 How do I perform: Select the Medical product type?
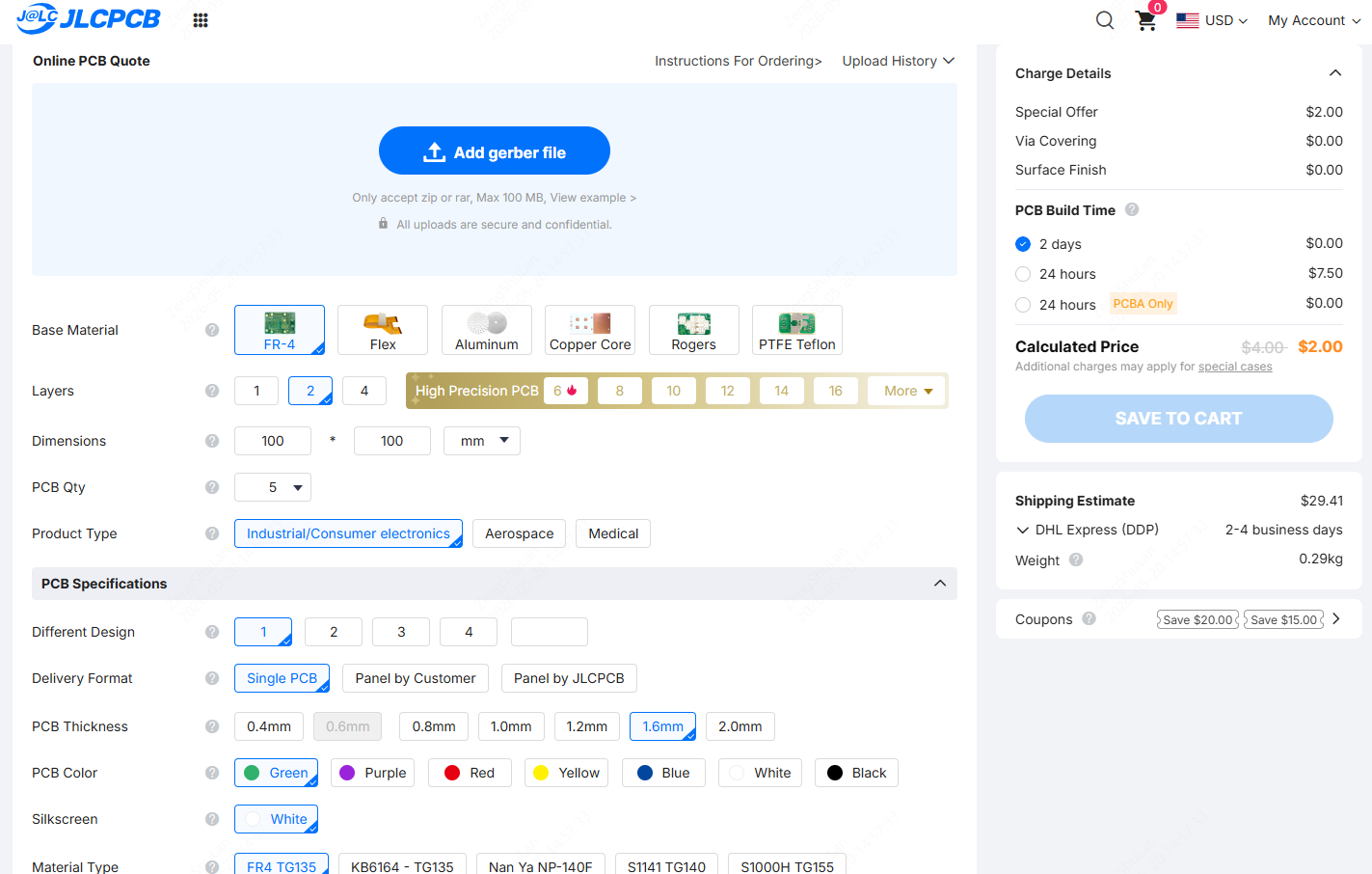tap(613, 533)
